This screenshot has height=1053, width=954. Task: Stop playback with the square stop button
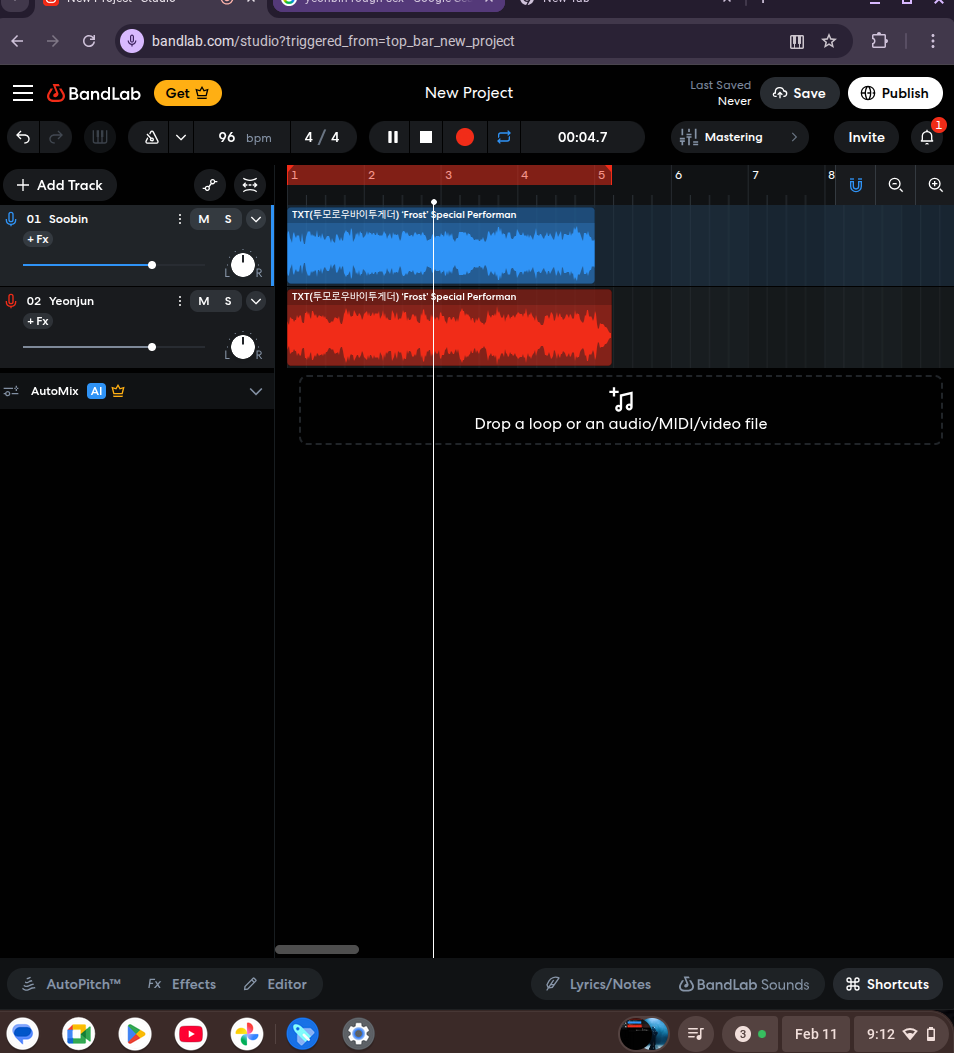point(426,137)
